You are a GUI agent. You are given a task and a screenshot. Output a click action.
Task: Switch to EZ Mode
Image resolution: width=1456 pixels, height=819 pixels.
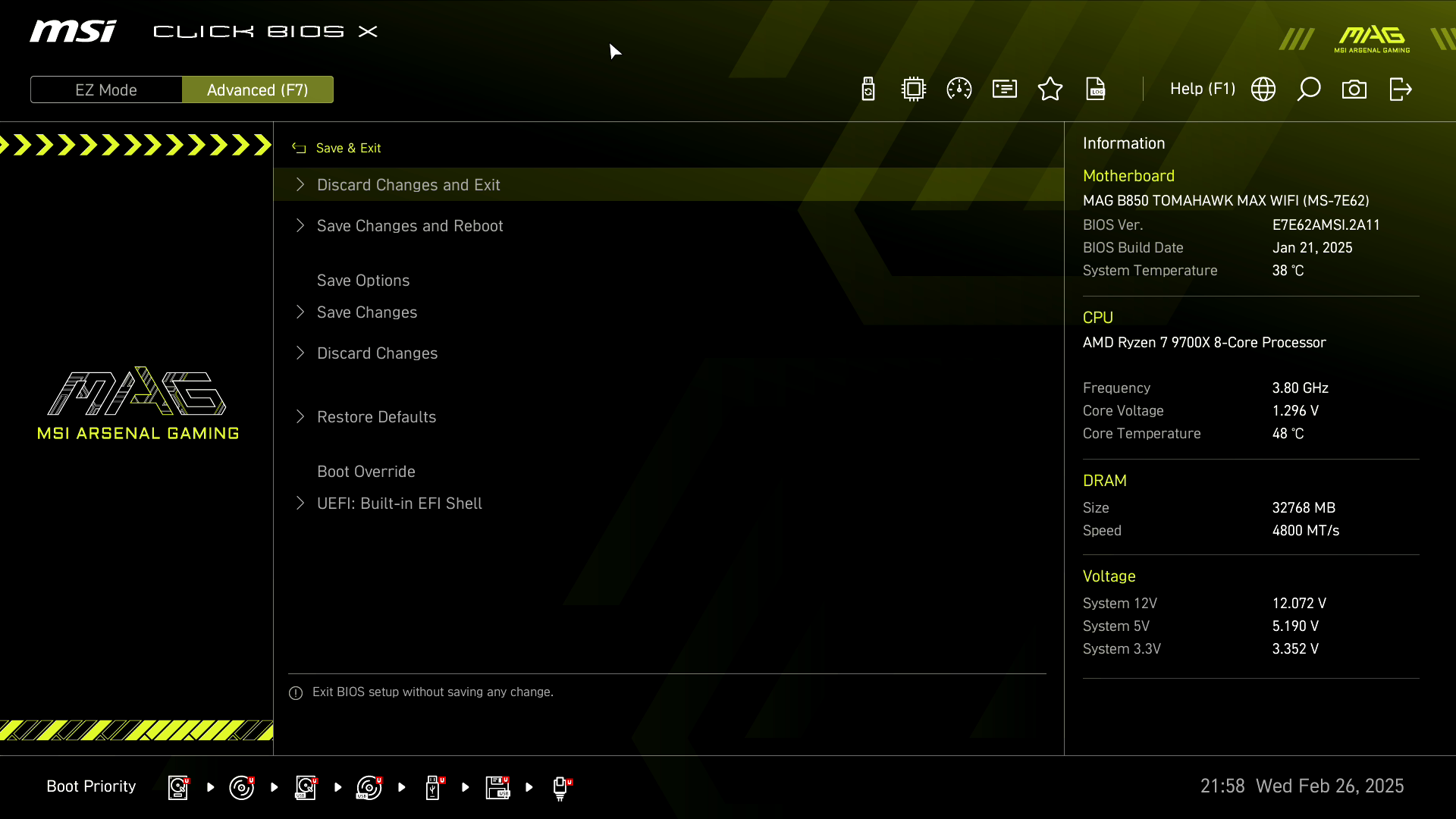pyautogui.click(x=106, y=89)
